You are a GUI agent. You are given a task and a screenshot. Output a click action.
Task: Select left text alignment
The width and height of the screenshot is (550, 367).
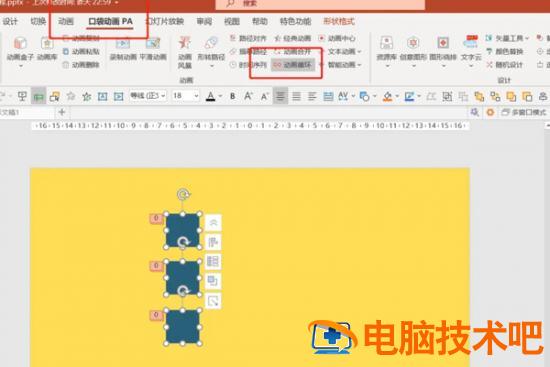(x=312, y=96)
